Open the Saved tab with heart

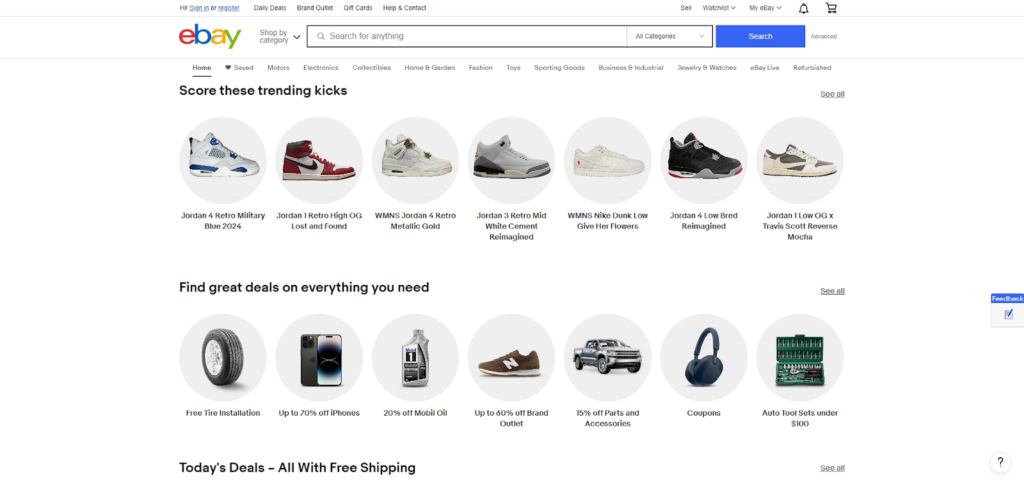(239, 68)
